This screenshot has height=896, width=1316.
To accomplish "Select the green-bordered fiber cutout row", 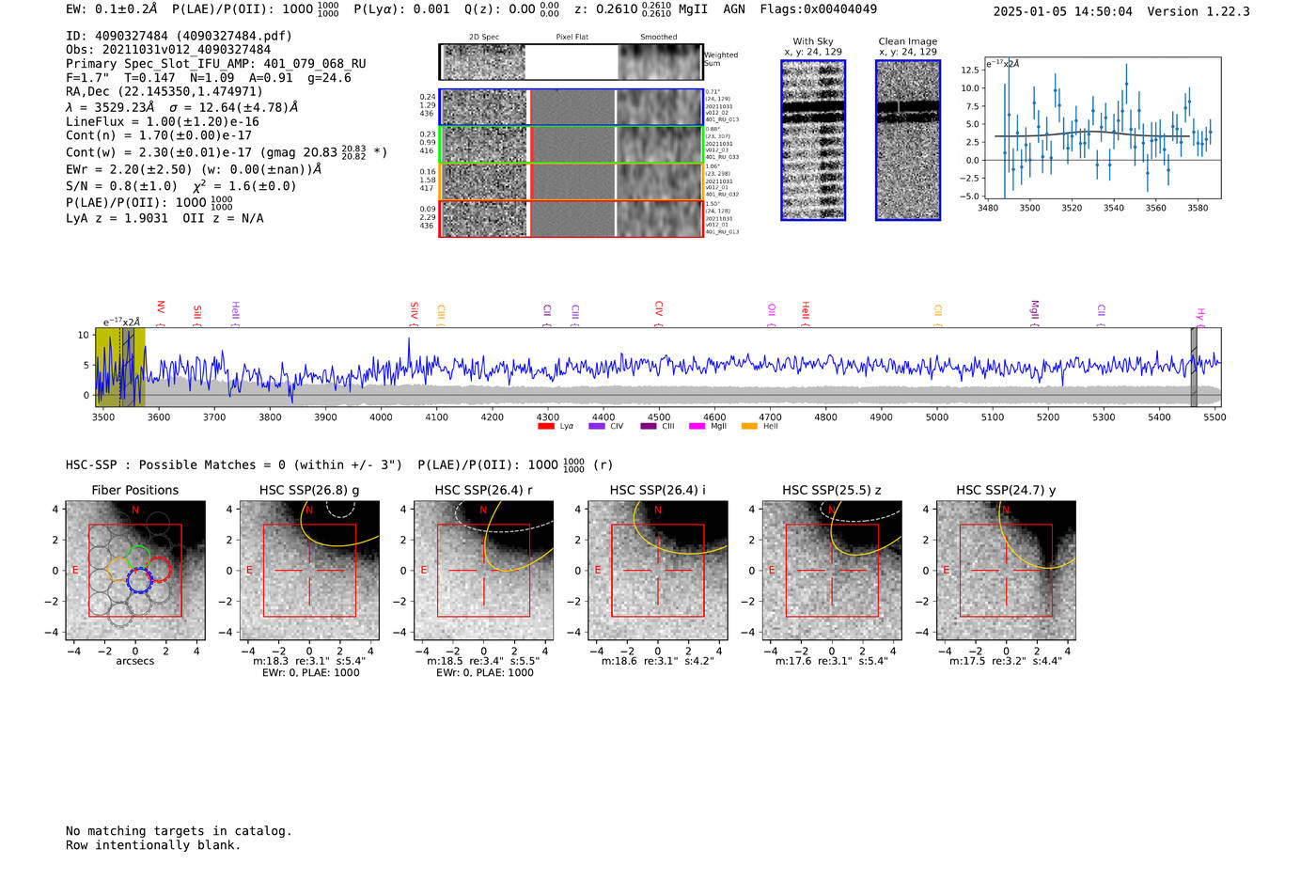I will 572,144.
